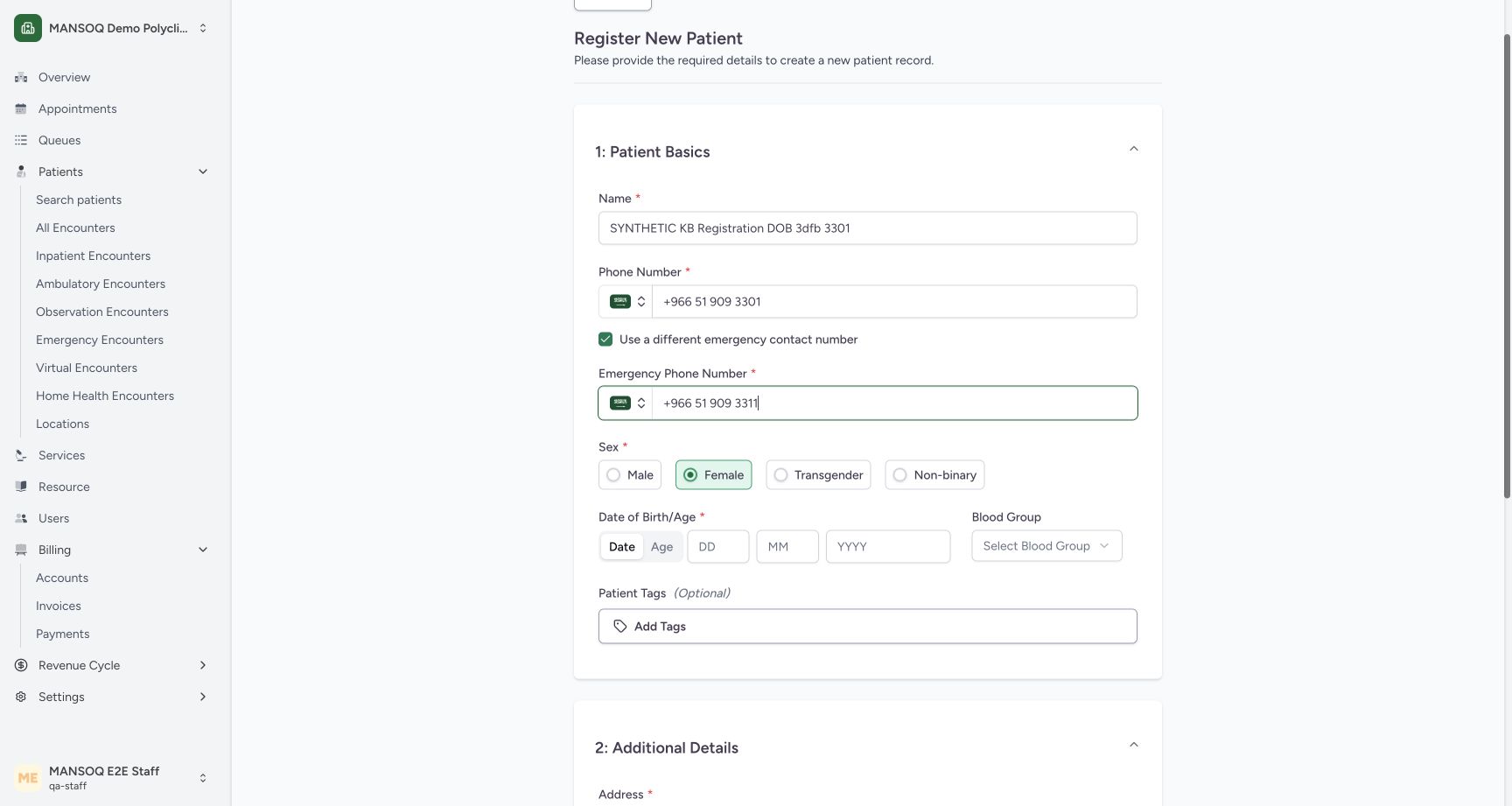Open Phone Number country flag selector
This screenshot has height=806, width=1512.
pyautogui.click(x=626, y=302)
